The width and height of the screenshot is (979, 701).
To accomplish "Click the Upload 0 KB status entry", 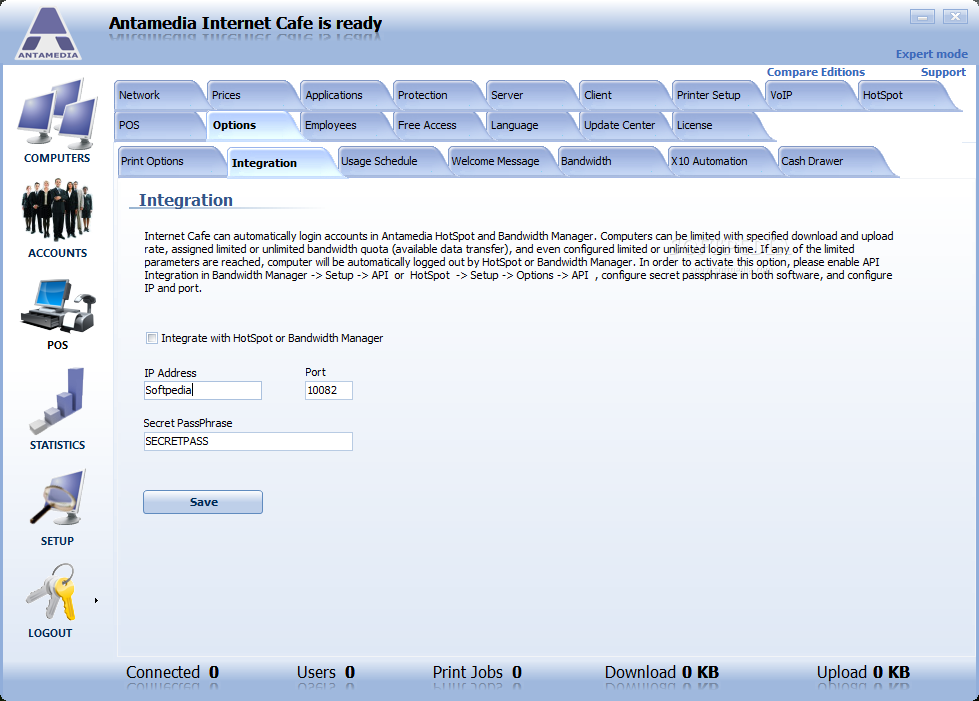I will (863, 672).
